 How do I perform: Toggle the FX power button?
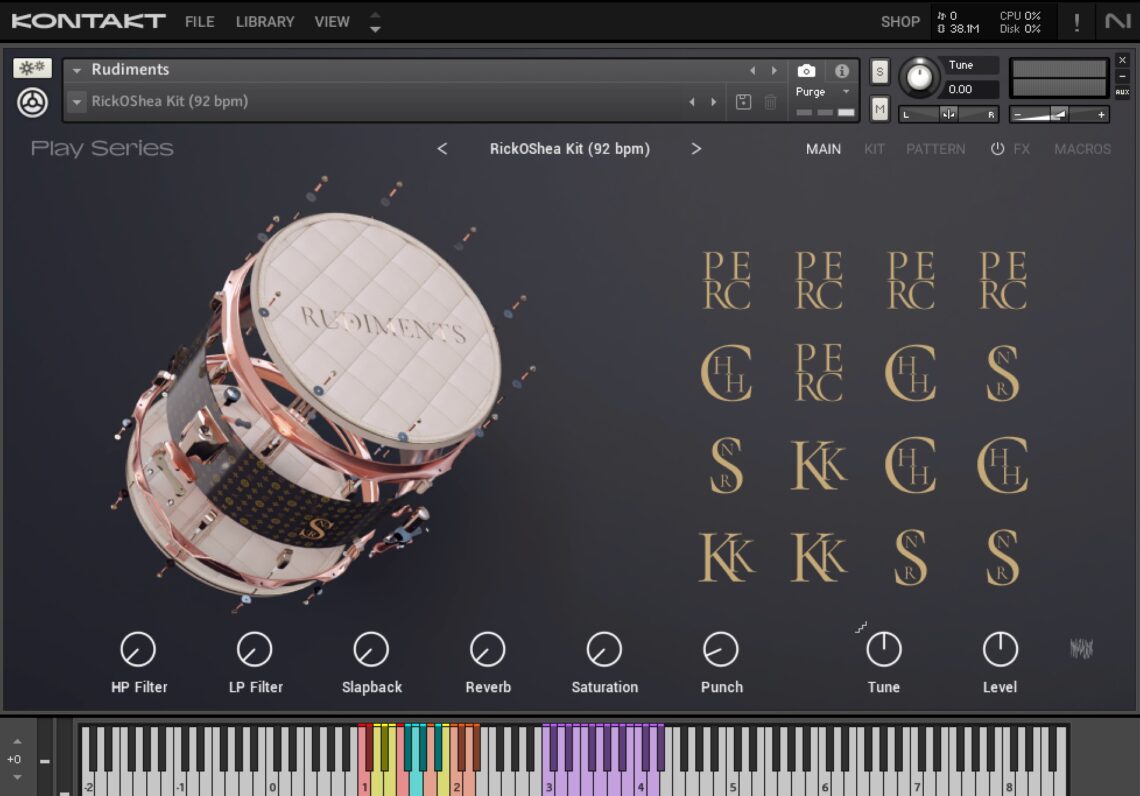(998, 148)
